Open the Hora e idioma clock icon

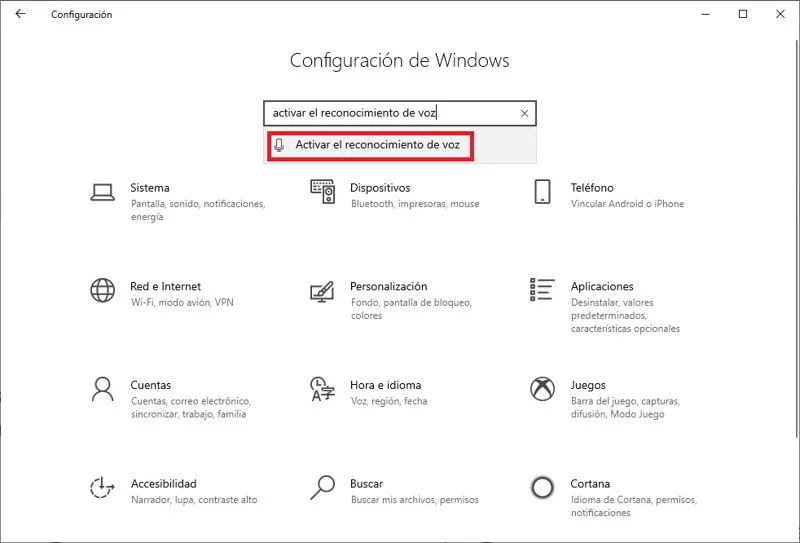[322, 389]
